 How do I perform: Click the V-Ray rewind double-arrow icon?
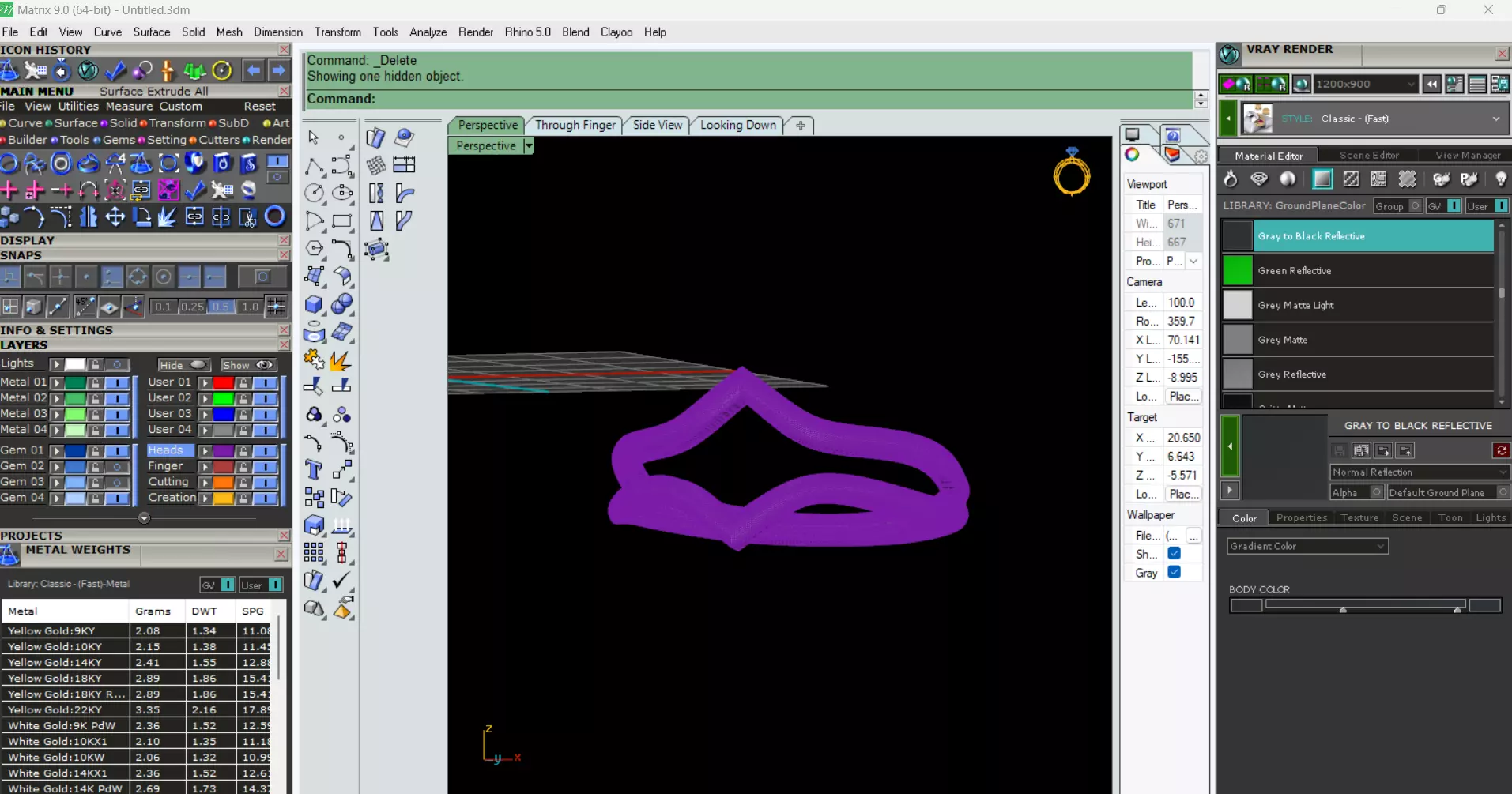[x=1432, y=84]
